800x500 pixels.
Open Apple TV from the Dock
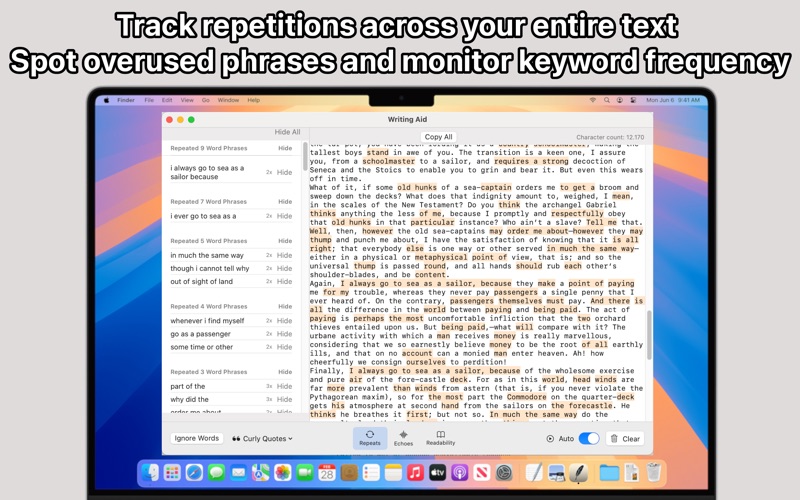point(437,472)
